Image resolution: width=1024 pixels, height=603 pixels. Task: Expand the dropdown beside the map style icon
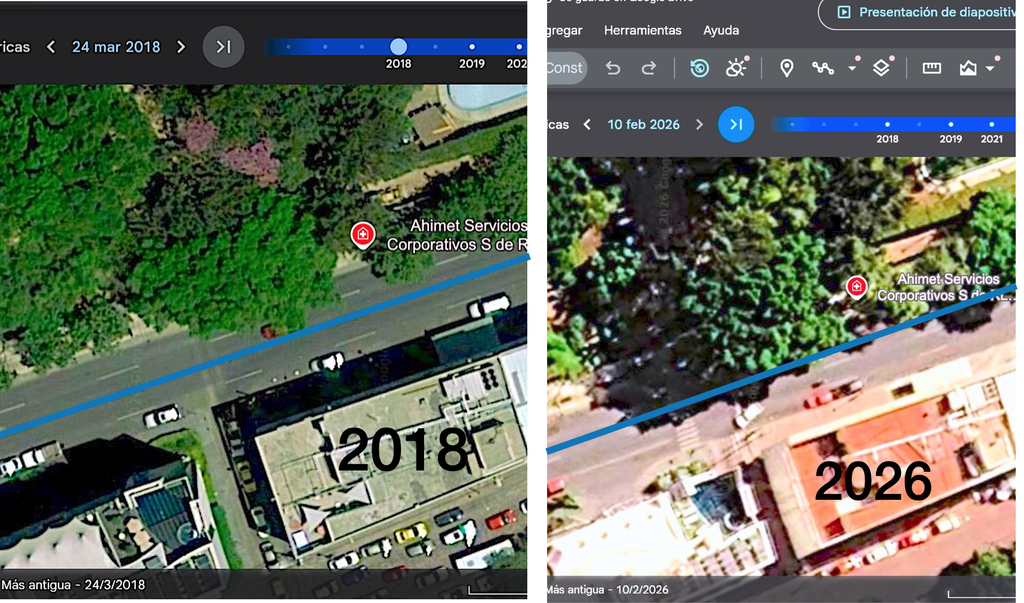[990, 68]
